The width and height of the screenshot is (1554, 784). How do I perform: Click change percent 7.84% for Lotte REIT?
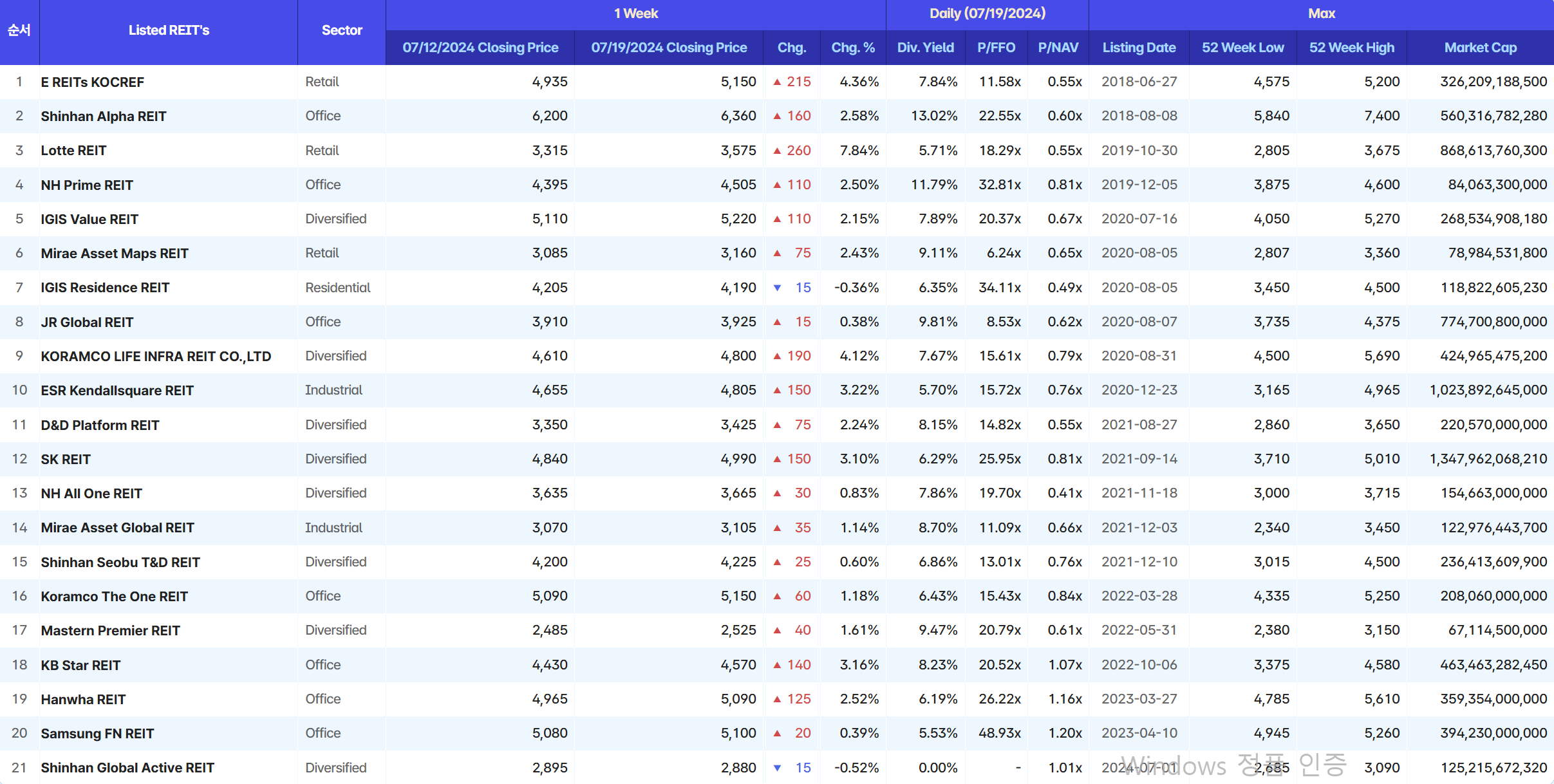[859, 151]
